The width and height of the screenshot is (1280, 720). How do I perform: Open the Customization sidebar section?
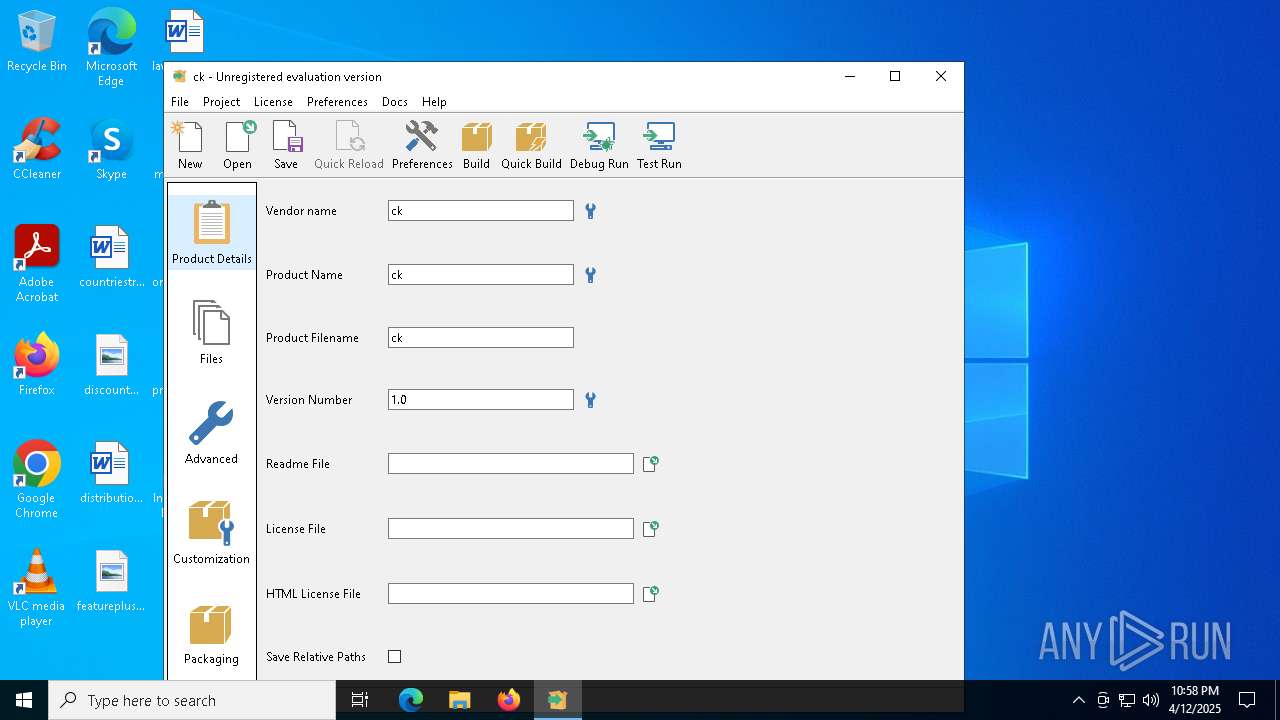[x=212, y=532]
